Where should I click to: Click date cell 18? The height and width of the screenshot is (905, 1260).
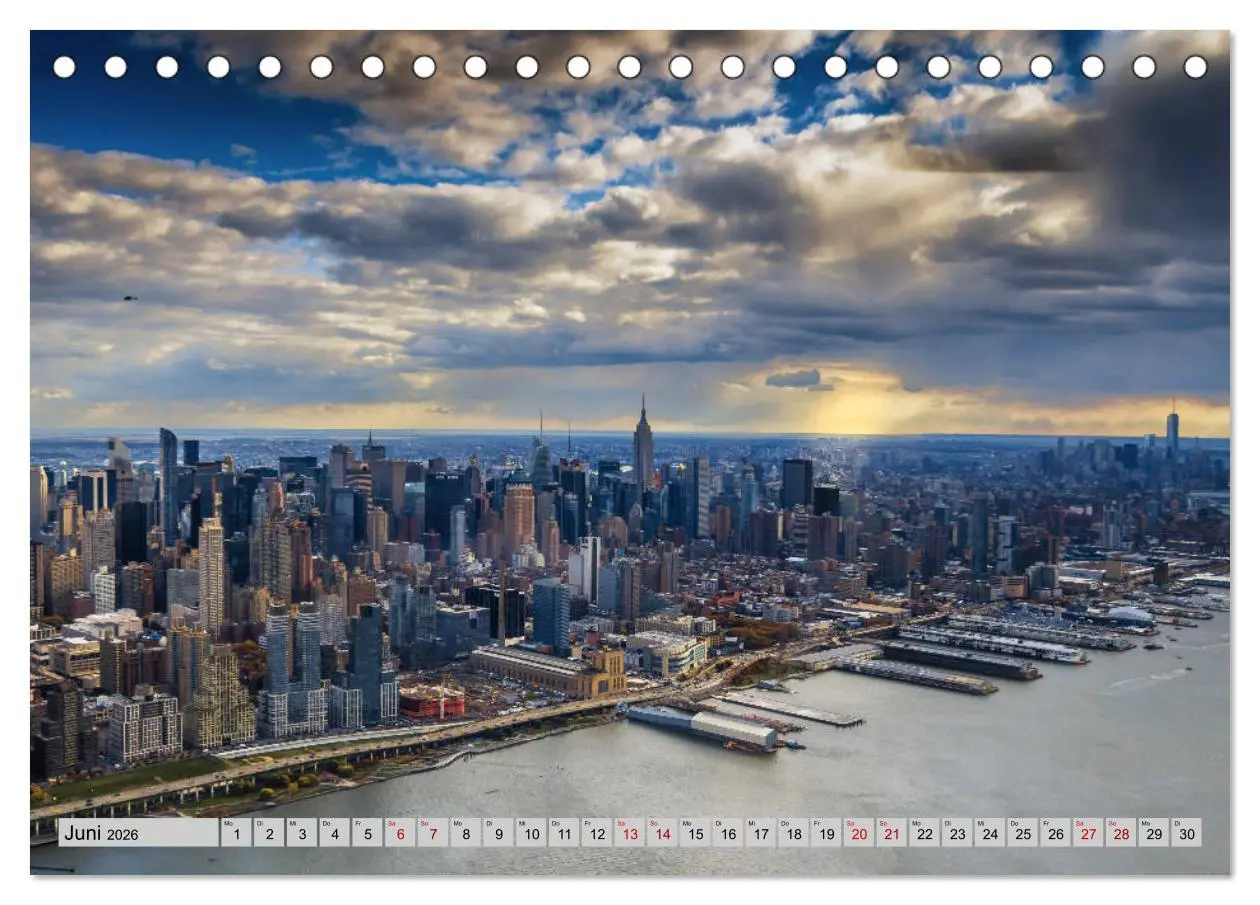click(794, 833)
